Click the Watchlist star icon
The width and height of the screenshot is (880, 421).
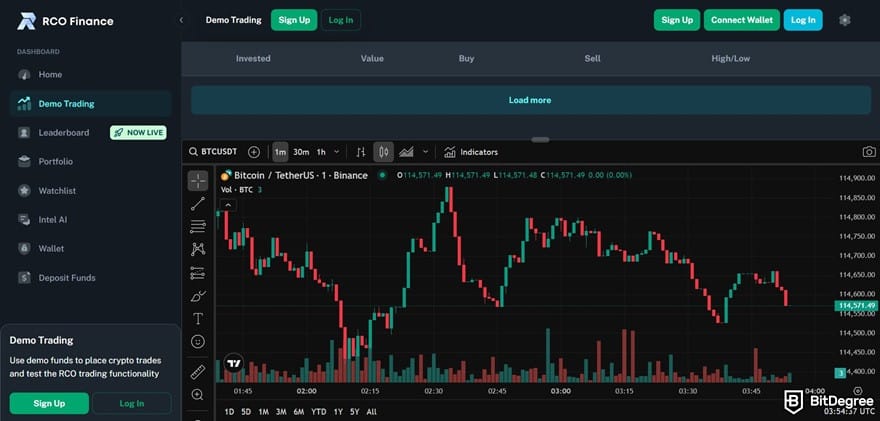(24, 191)
